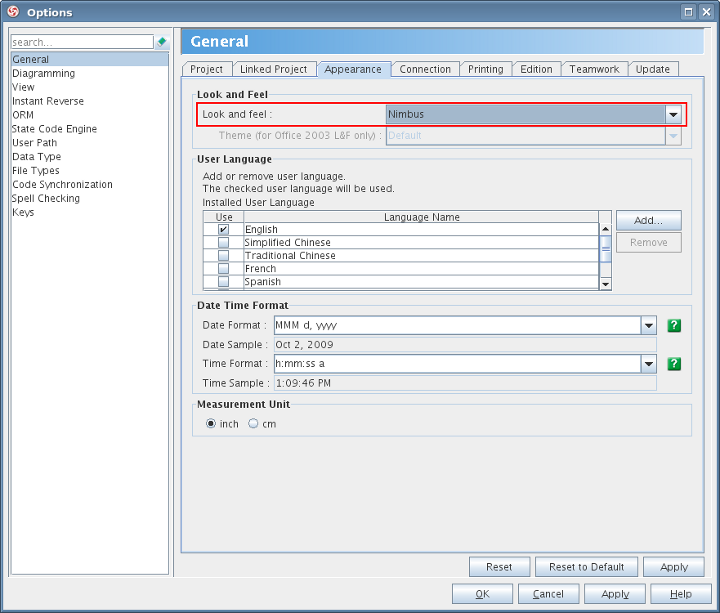Click the language list scrollbar thumb
The image size is (720, 613).
coord(606,249)
